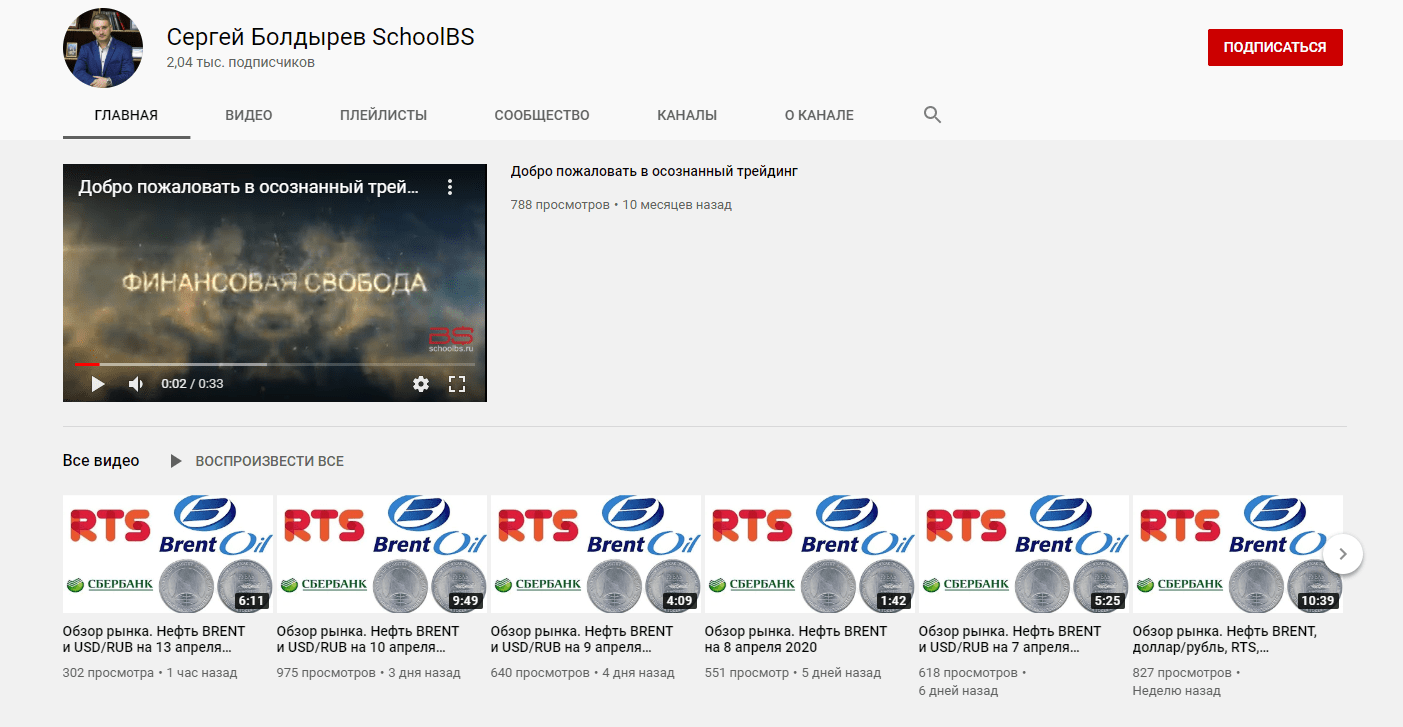Click the play icon next to Воспроизвести все
The image size is (1403, 727).
(176, 461)
